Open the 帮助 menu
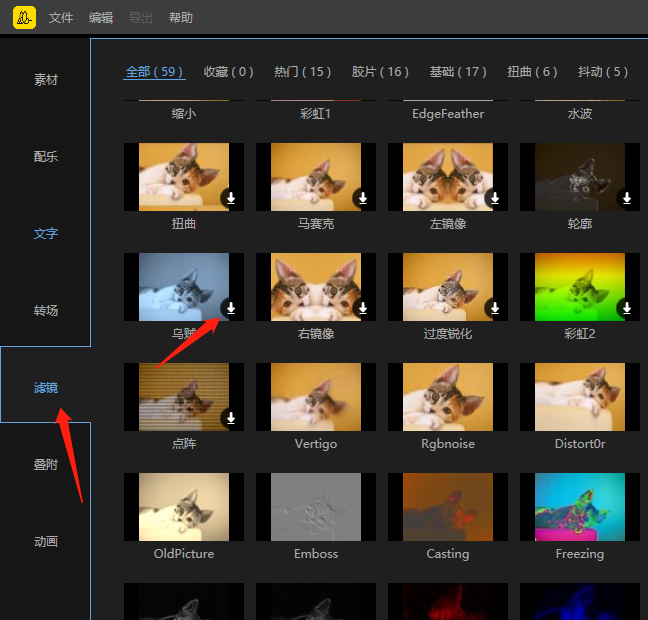This screenshot has height=620, width=648. pyautogui.click(x=181, y=18)
